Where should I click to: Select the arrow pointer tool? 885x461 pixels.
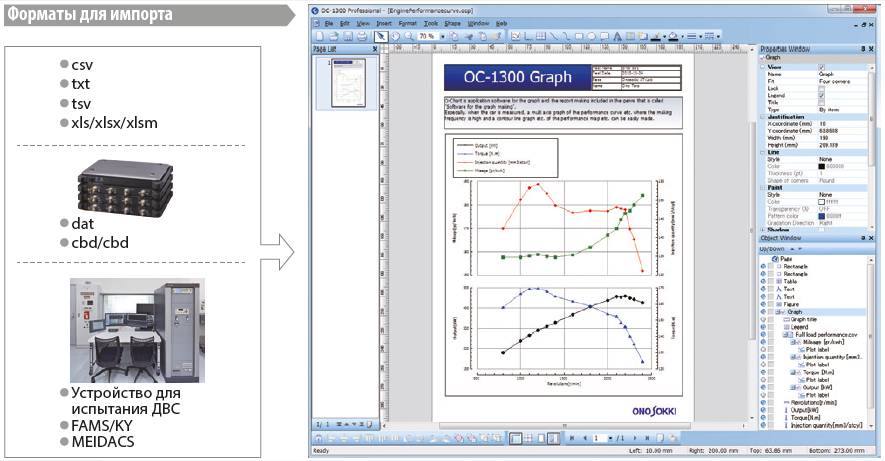point(382,37)
